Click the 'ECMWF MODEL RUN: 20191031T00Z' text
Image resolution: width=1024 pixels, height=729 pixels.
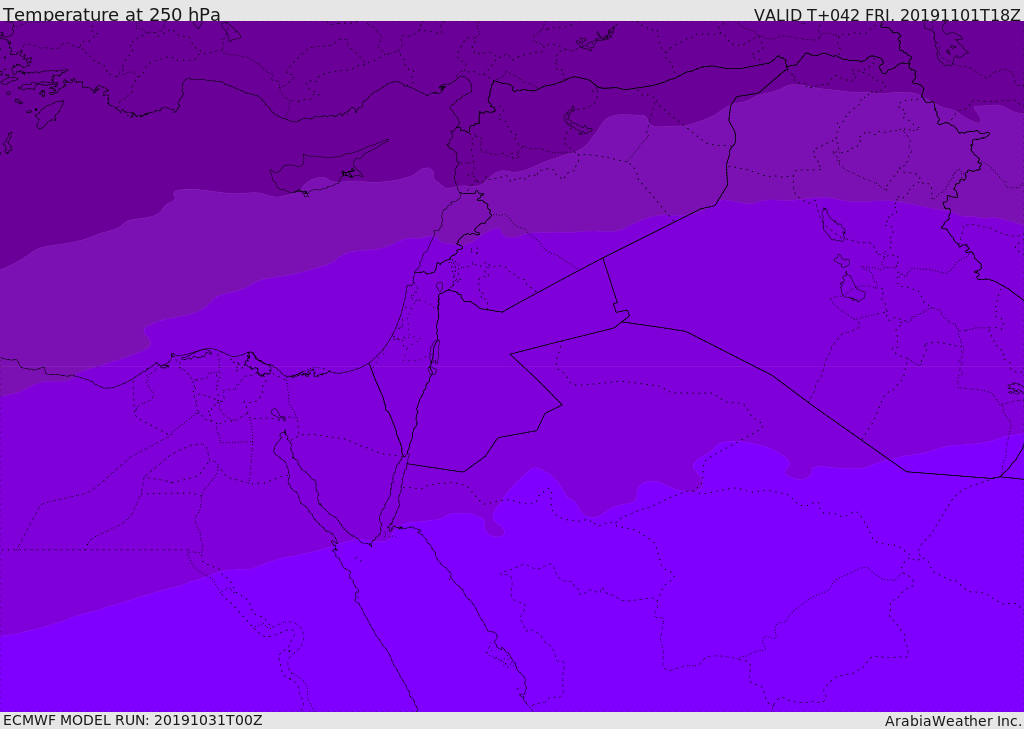pyautogui.click(x=133, y=720)
